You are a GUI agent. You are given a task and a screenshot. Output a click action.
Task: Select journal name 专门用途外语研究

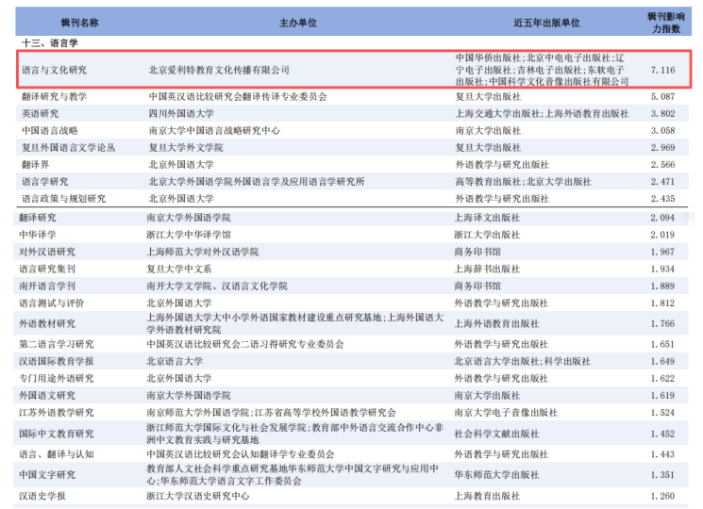tap(56, 378)
